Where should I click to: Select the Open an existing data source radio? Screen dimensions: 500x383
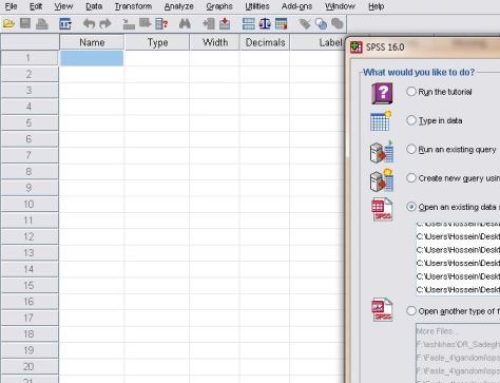pos(411,207)
